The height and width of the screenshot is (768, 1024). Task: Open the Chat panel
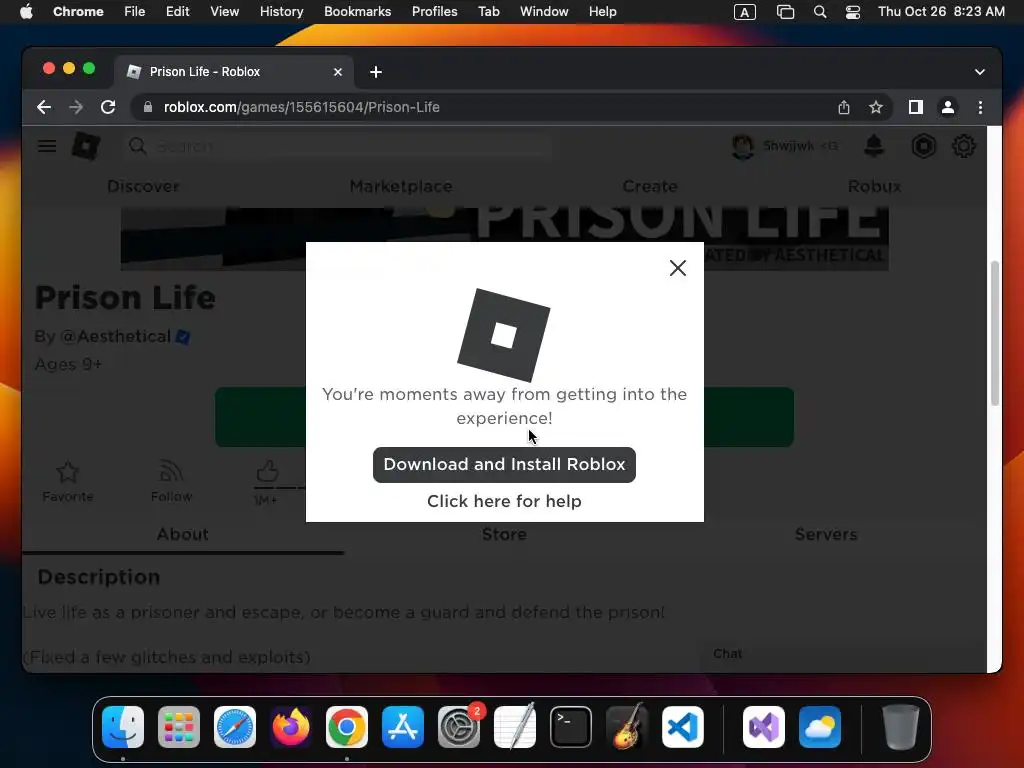coord(728,654)
